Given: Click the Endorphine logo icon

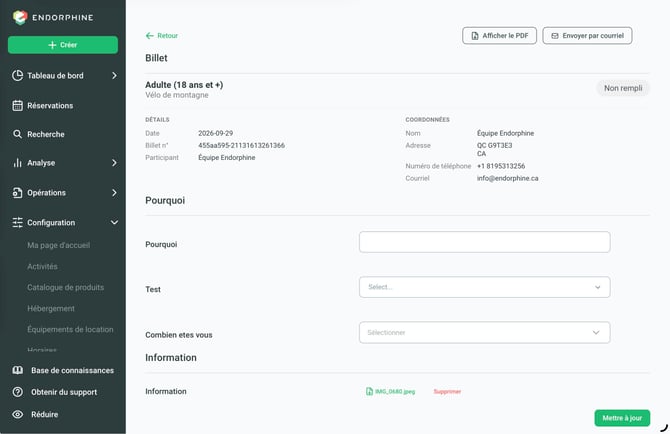Looking at the screenshot, I should click(x=20, y=17).
